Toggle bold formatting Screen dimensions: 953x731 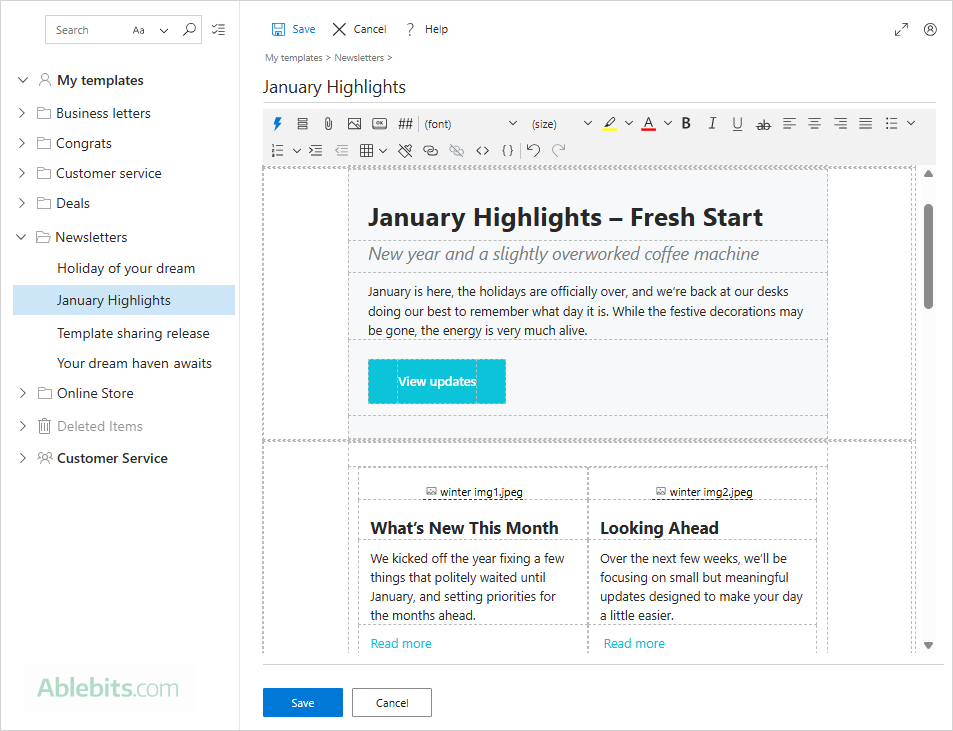[x=685, y=123]
